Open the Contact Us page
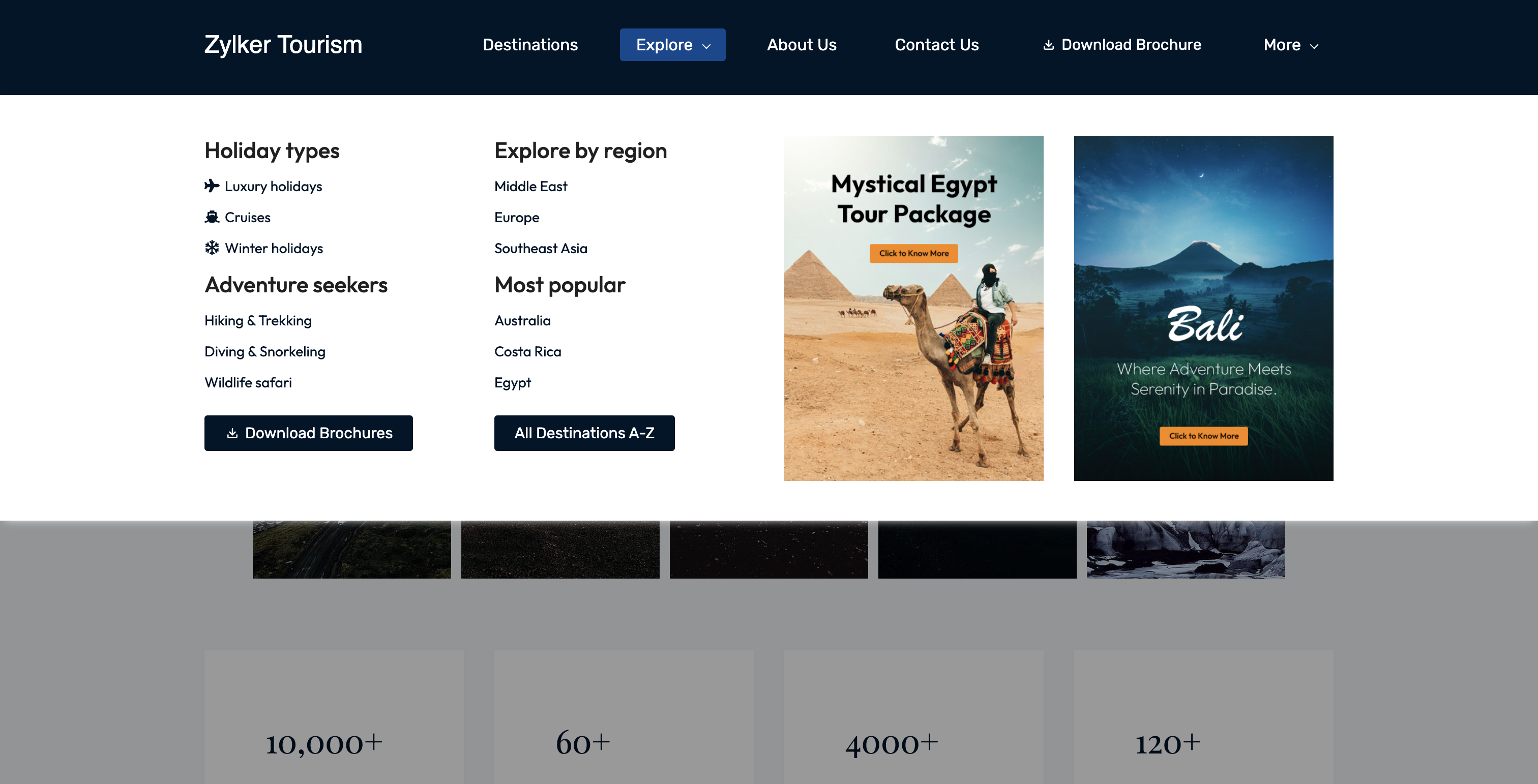The image size is (1538, 784). pyautogui.click(x=936, y=45)
